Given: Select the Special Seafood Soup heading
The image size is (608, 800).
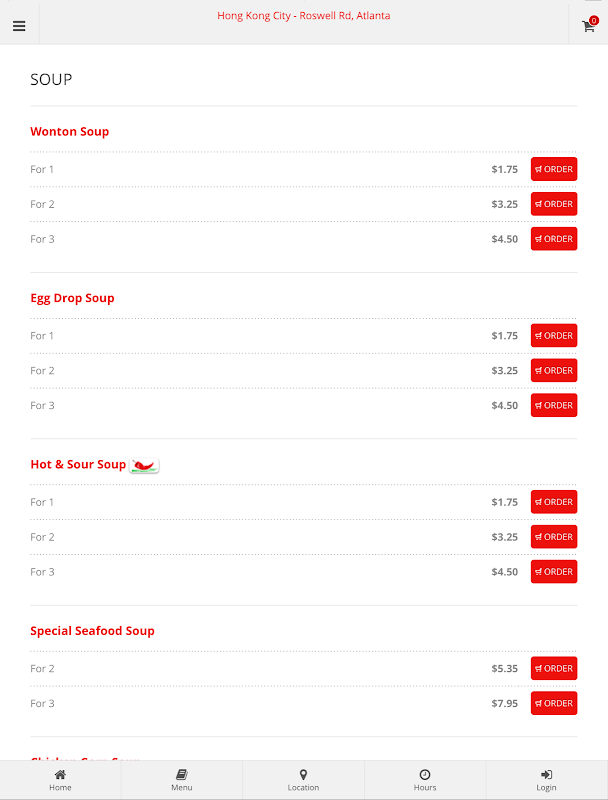Looking at the screenshot, I should coord(92,631).
